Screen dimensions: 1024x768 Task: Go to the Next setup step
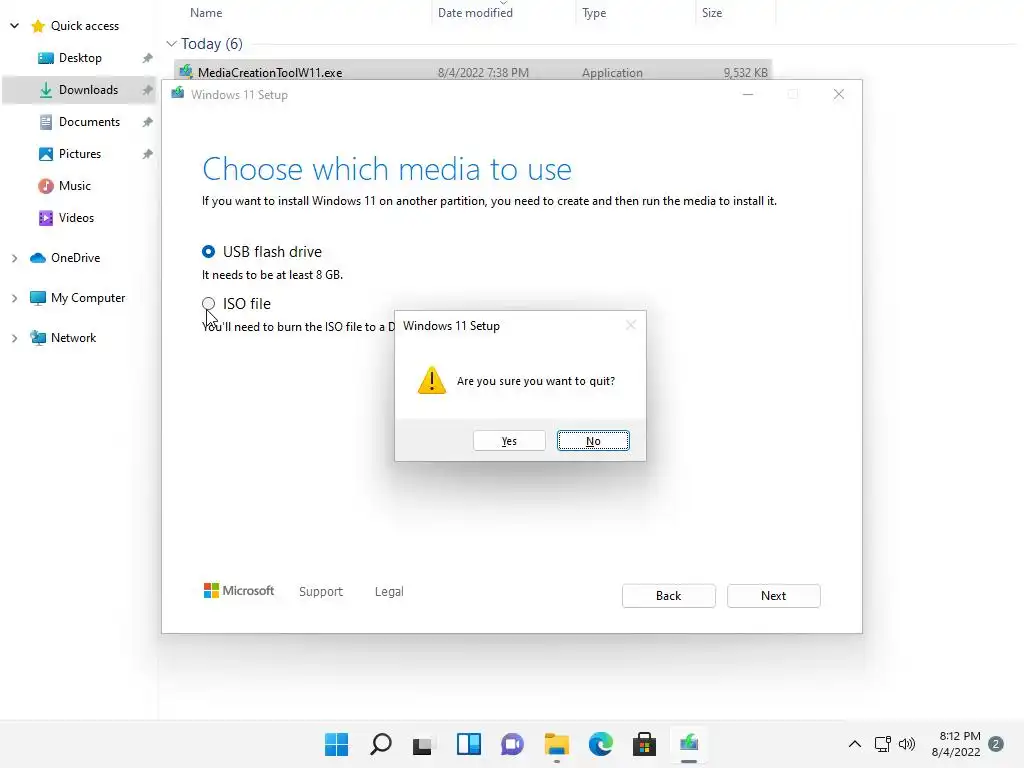[773, 596]
